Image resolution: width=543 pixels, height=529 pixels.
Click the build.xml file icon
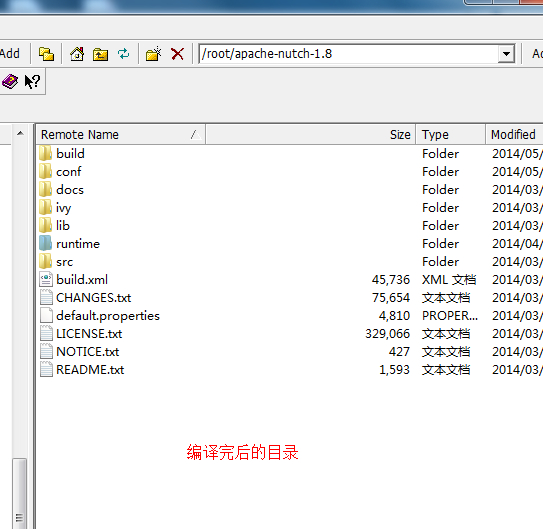[46, 279]
